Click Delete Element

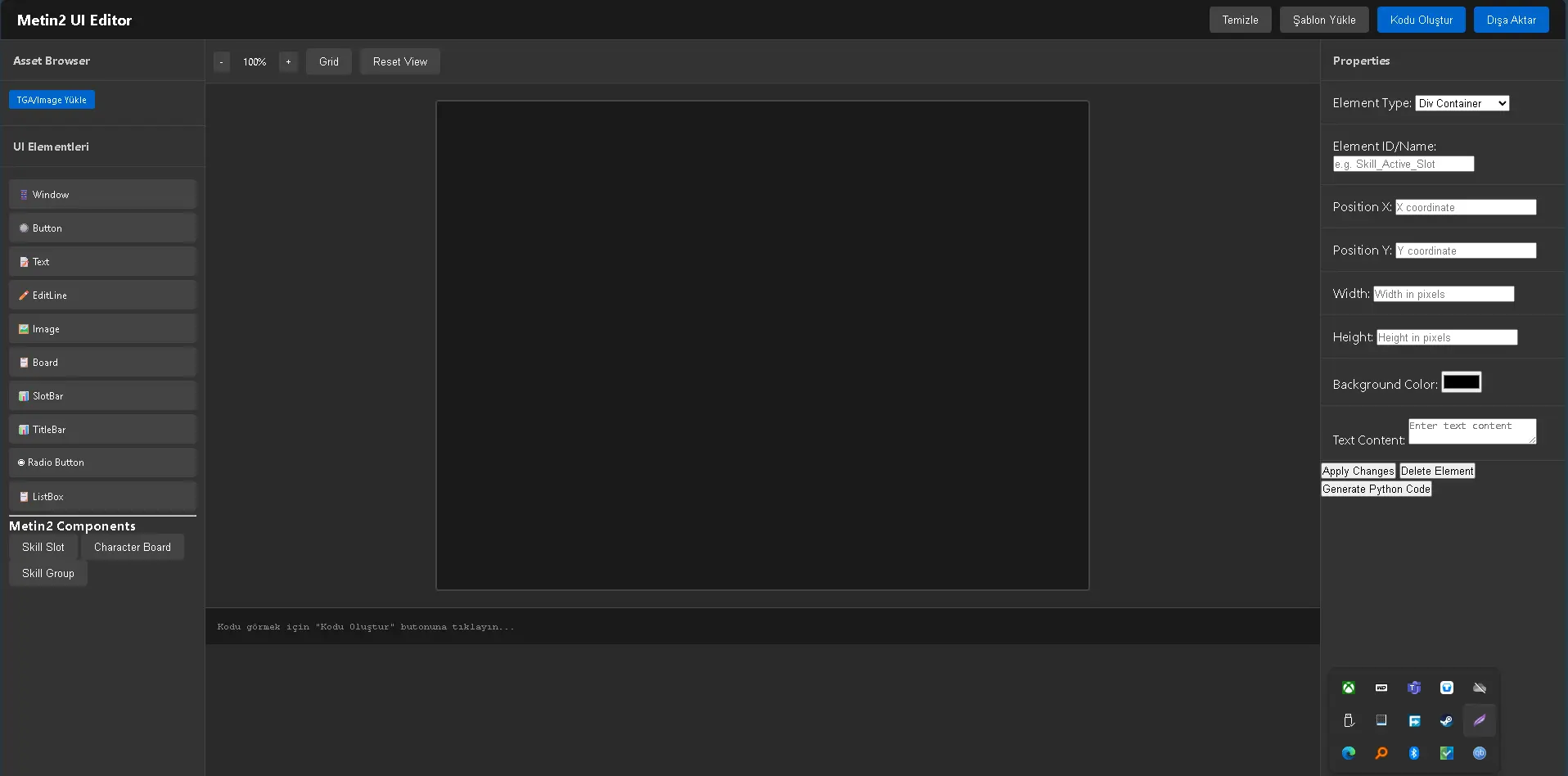click(1437, 471)
